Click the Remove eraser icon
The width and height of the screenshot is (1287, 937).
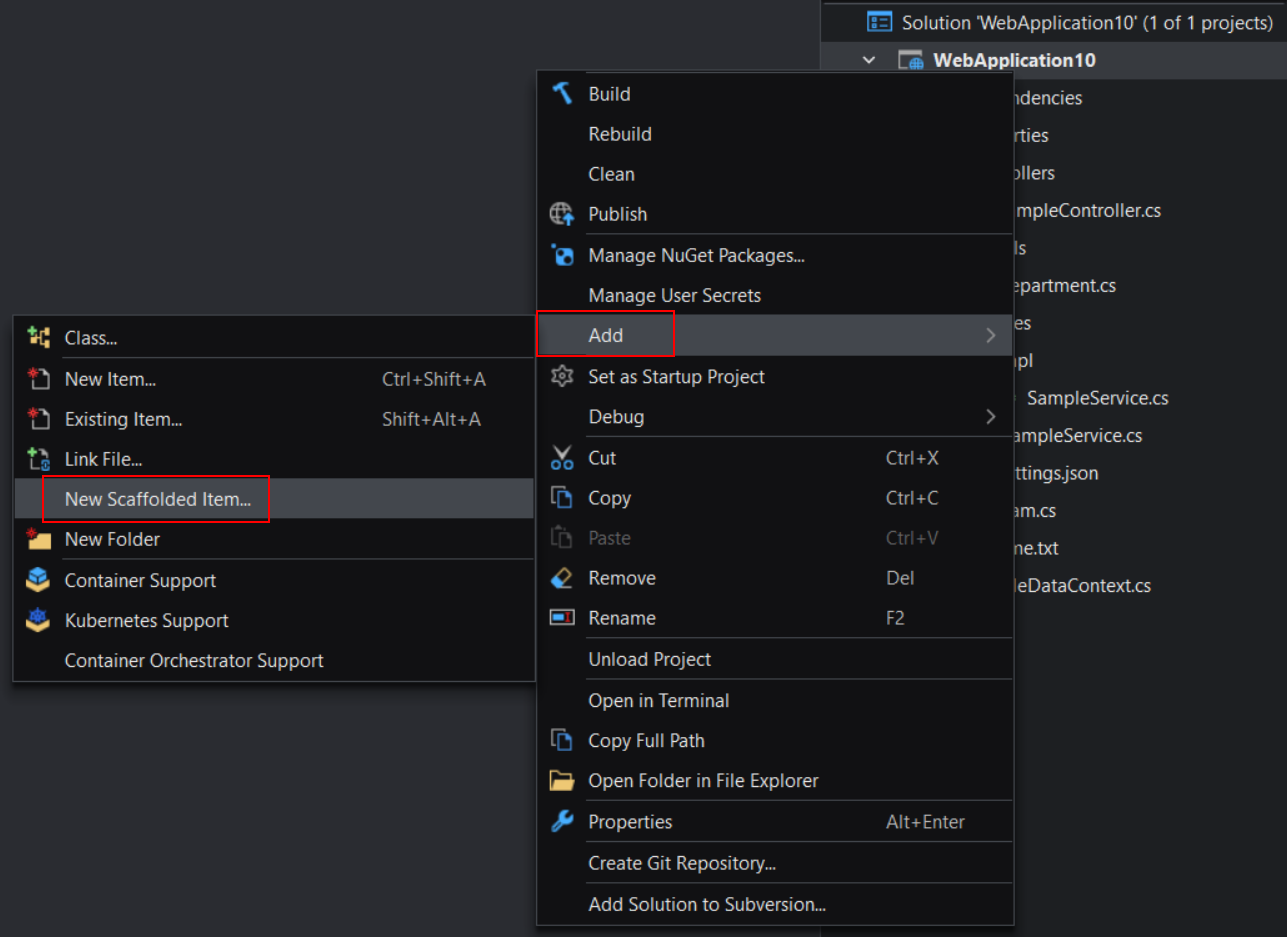point(562,578)
